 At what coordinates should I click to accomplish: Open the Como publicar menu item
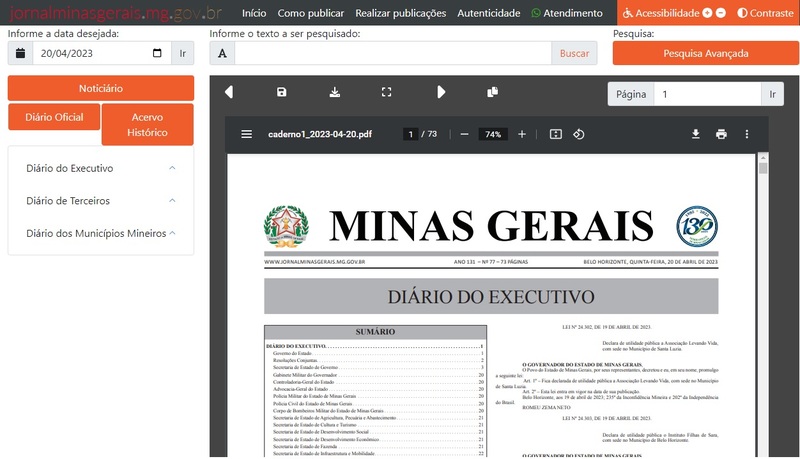(311, 13)
